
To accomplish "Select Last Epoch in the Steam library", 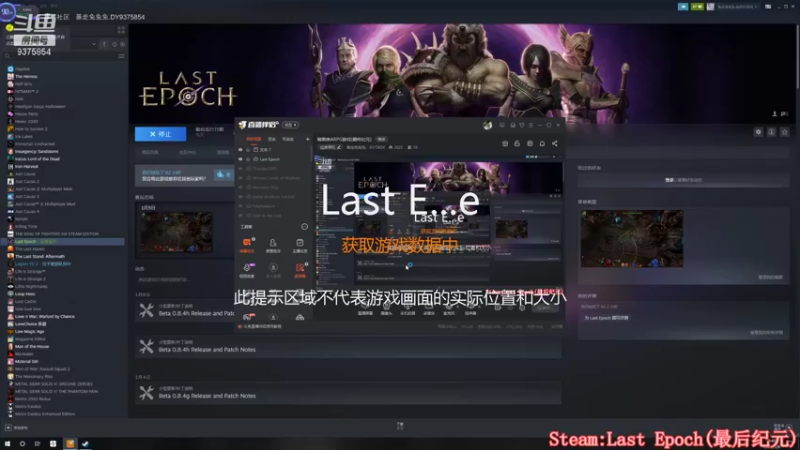I will point(64,241).
